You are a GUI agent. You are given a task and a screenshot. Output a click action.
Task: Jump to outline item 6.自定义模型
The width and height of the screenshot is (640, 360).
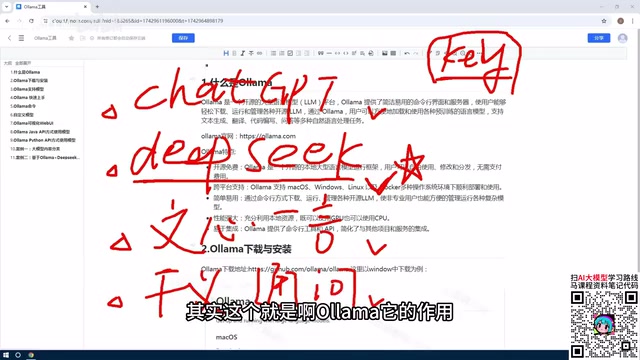pyautogui.click(x=22, y=115)
